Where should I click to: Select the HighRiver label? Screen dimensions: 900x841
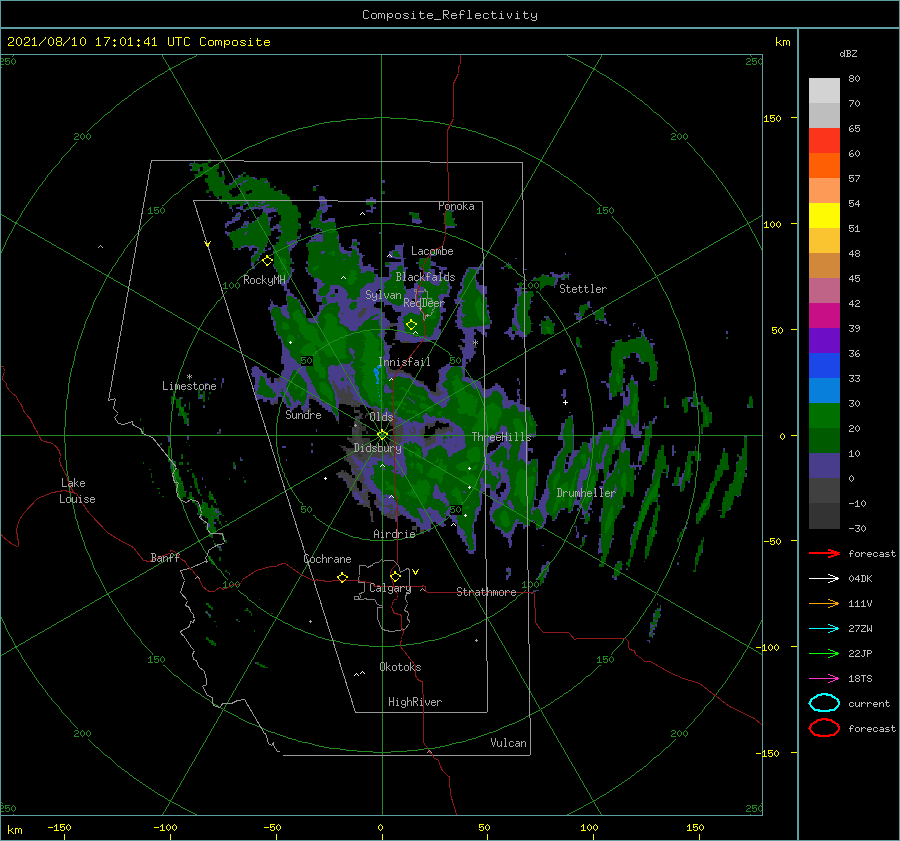point(415,702)
